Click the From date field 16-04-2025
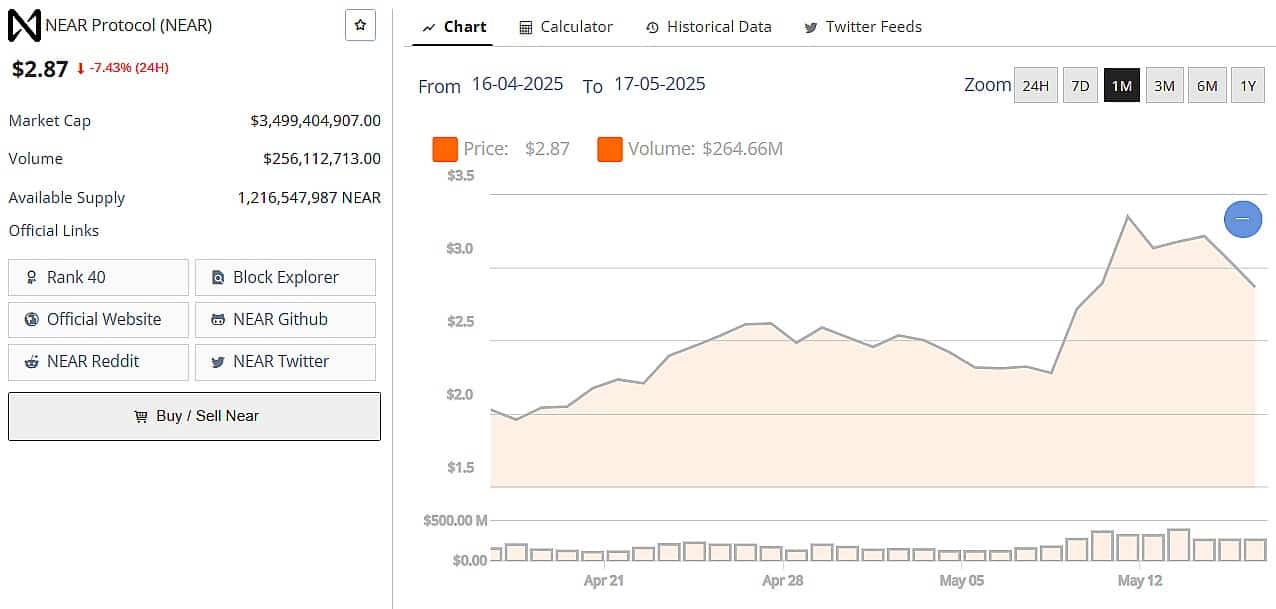The image size is (1276, 609). tap(517, 84)
